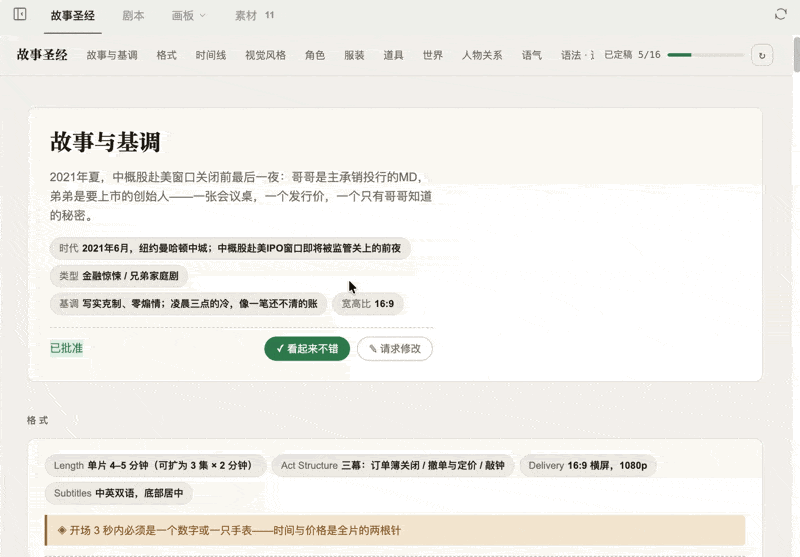
Task: Click the 素材 count badge 11
Action: pyautogui.click(x=269, y=15)
